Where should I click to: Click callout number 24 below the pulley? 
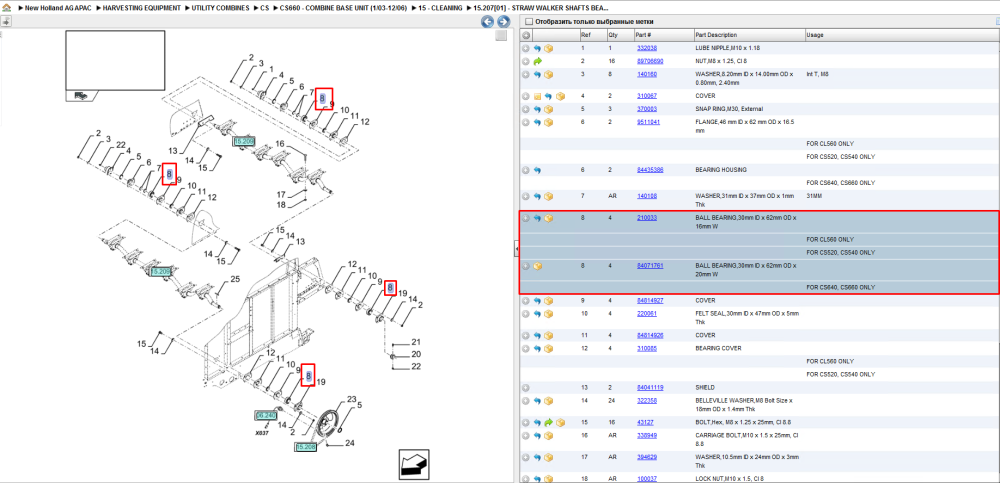click(349, 443)
